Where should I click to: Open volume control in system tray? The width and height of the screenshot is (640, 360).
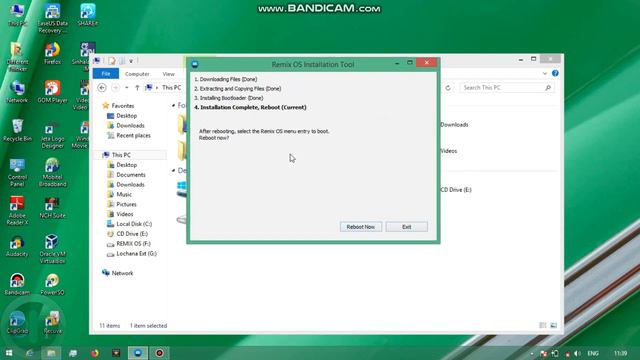[577, 353]
